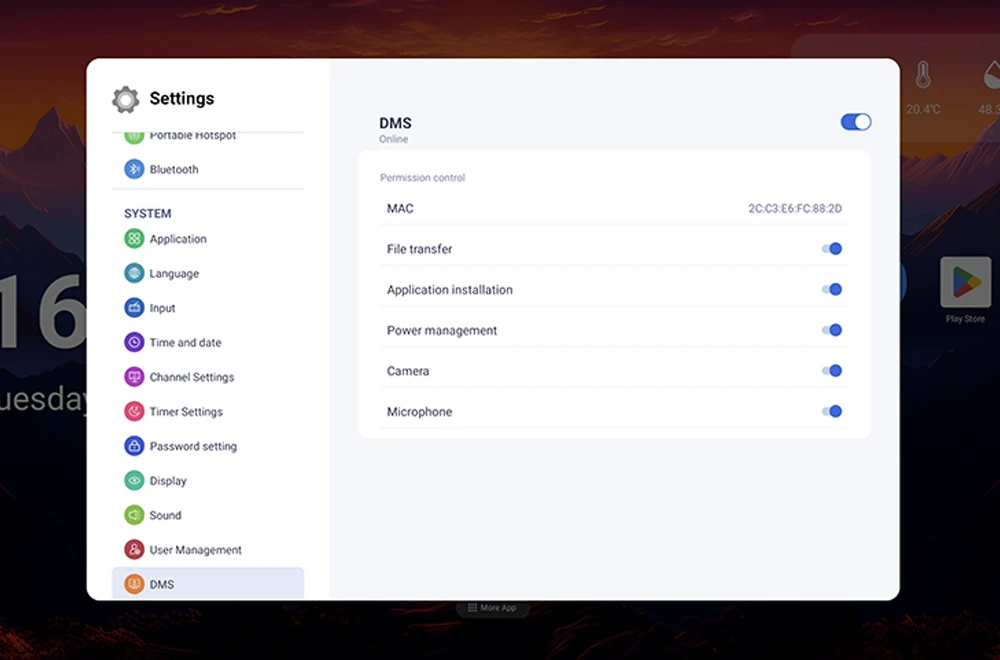Open the Channel Settings label

(x=192, y=377)
